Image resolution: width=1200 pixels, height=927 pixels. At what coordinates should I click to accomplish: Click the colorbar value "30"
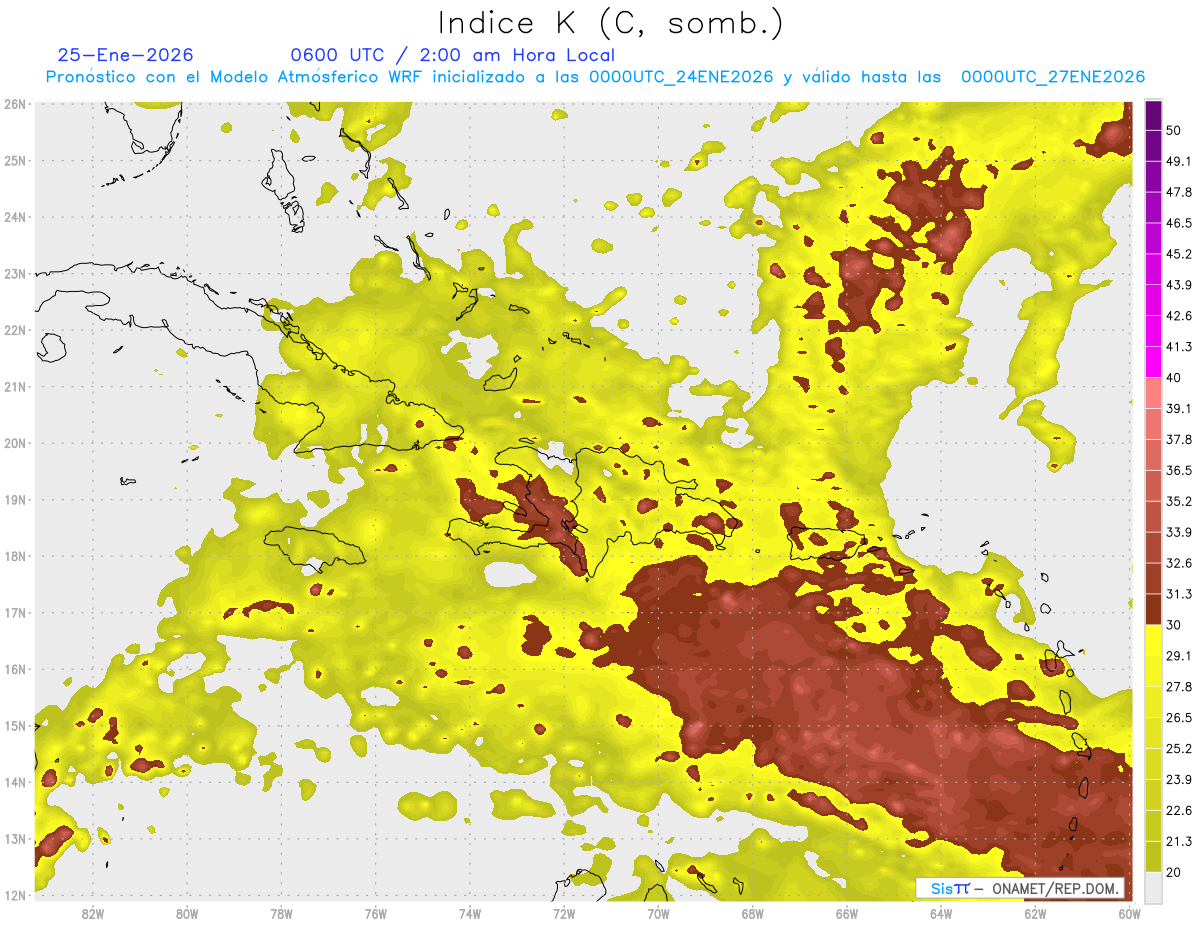tap(1174, 625)
